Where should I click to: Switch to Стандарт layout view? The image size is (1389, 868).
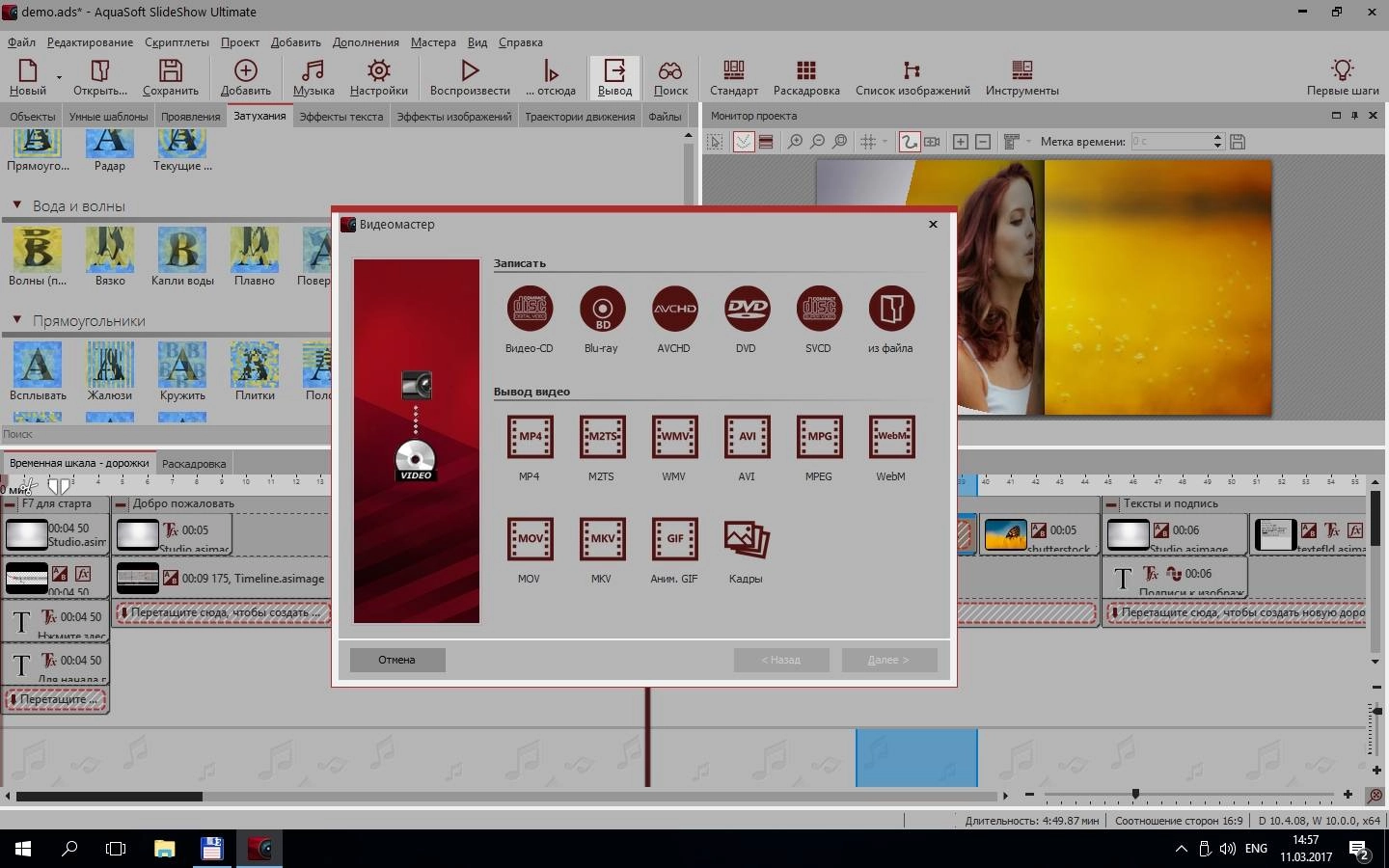point(734,77)
